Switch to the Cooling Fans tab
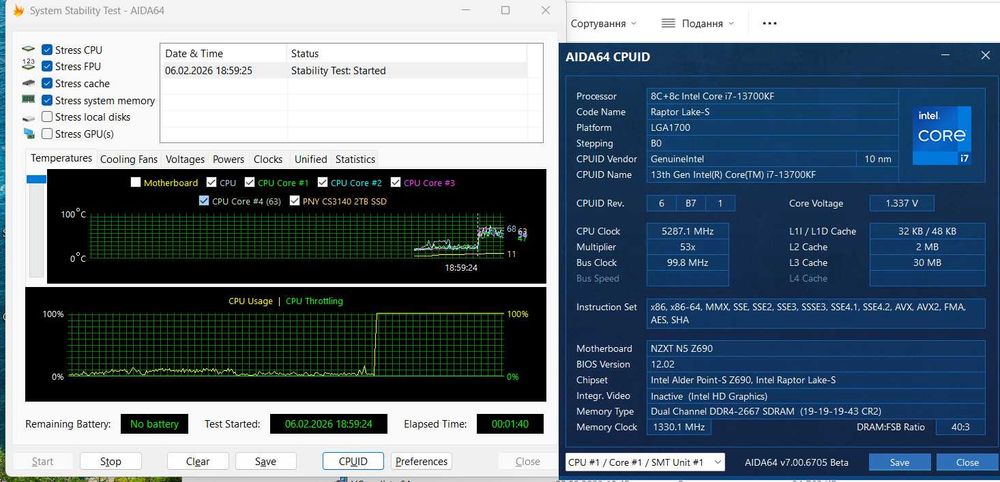Viewport: 1000px width, 482px height. tap(128, 159)
